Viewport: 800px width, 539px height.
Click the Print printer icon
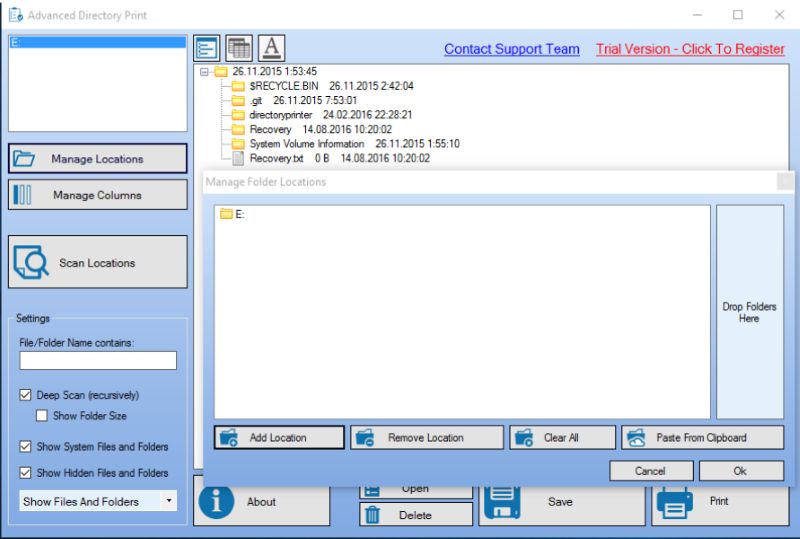click(674, 502)
